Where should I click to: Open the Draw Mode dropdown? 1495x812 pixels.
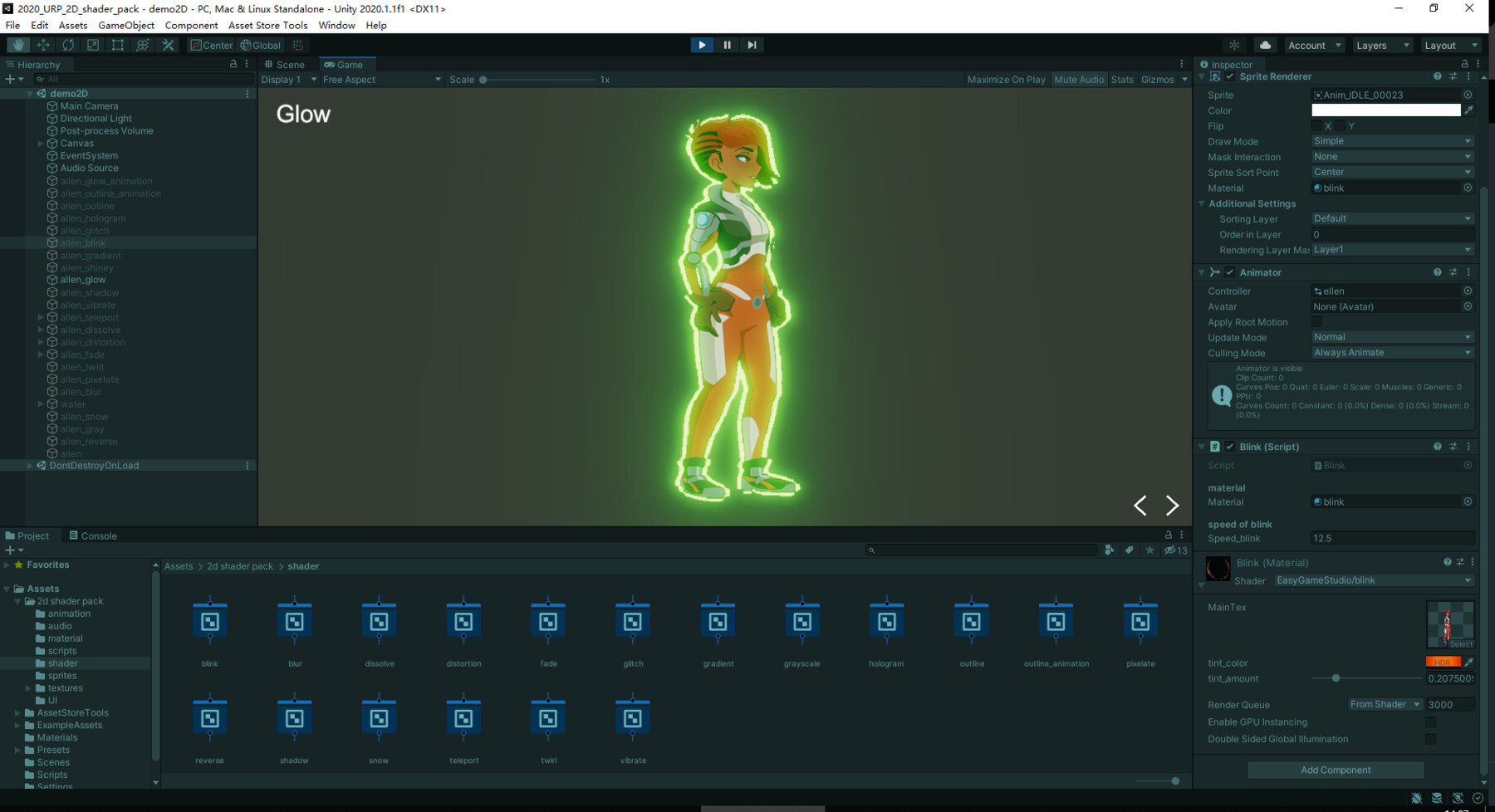[x=1392, y=140]
